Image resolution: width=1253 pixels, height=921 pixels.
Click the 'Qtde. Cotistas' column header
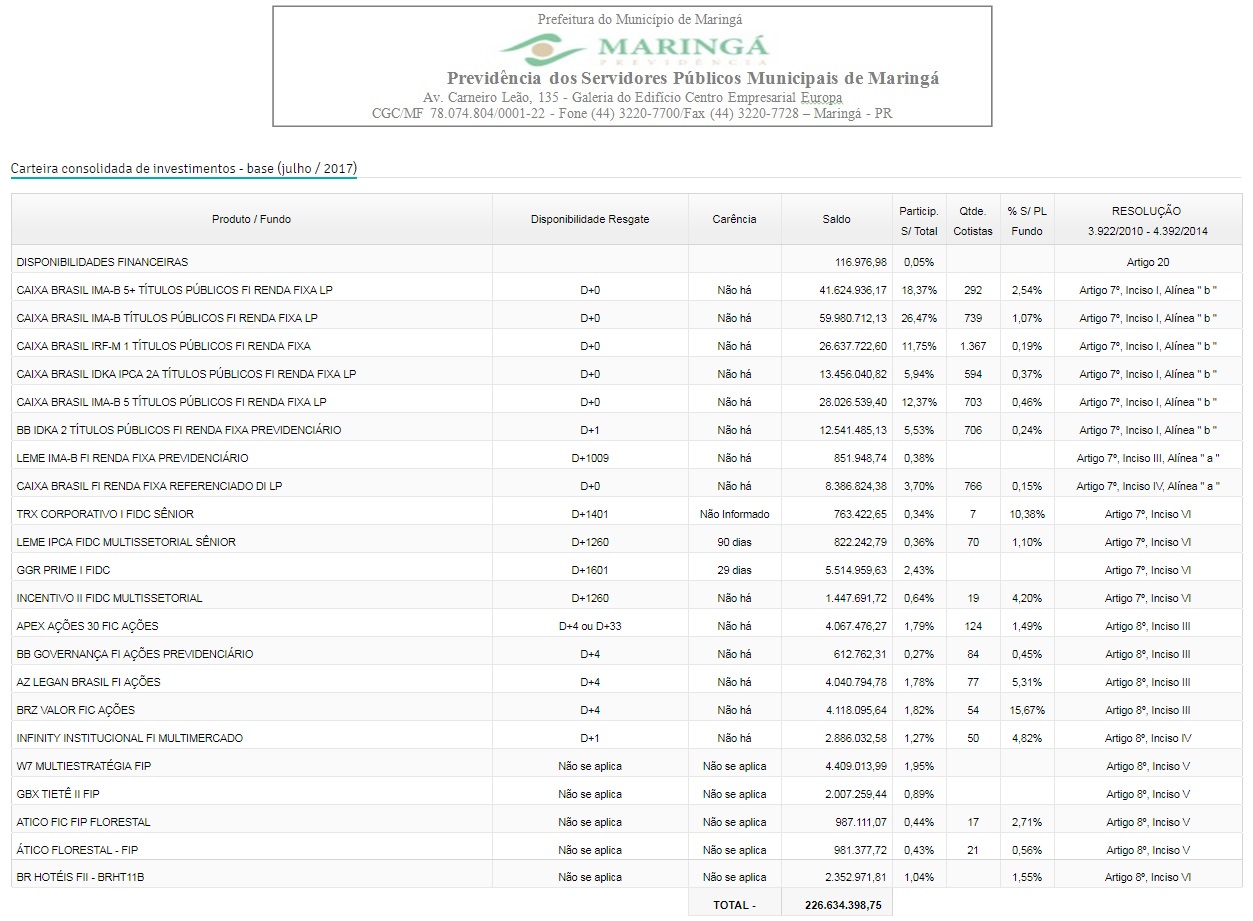972,221
